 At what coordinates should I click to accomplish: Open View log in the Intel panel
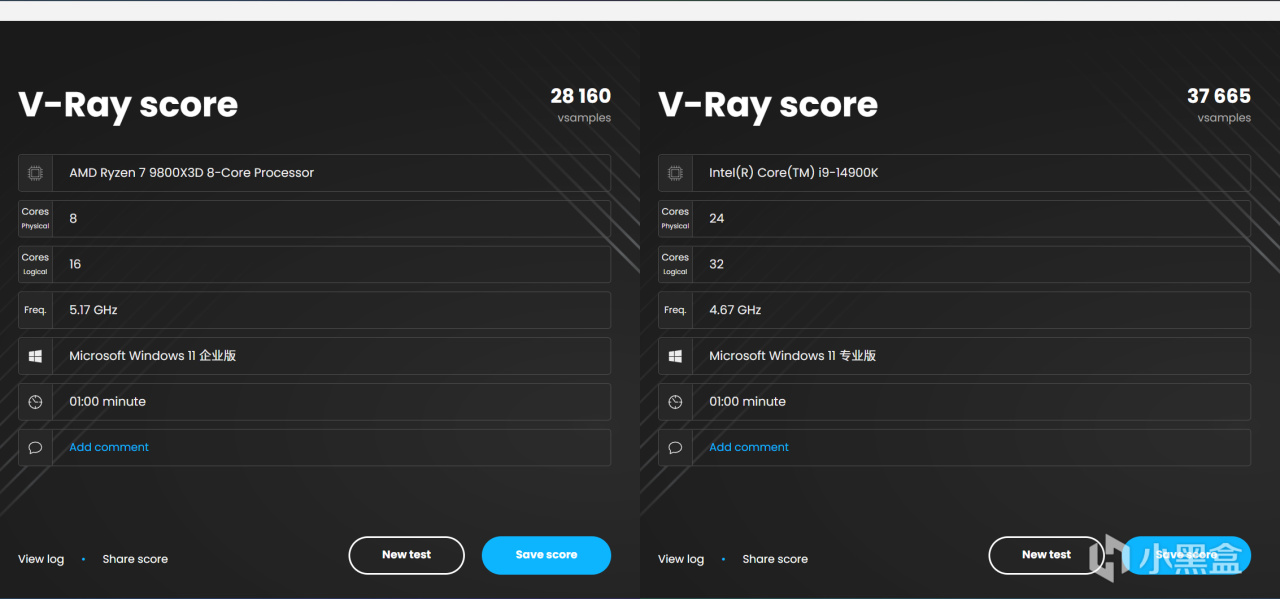click(681, 559)
